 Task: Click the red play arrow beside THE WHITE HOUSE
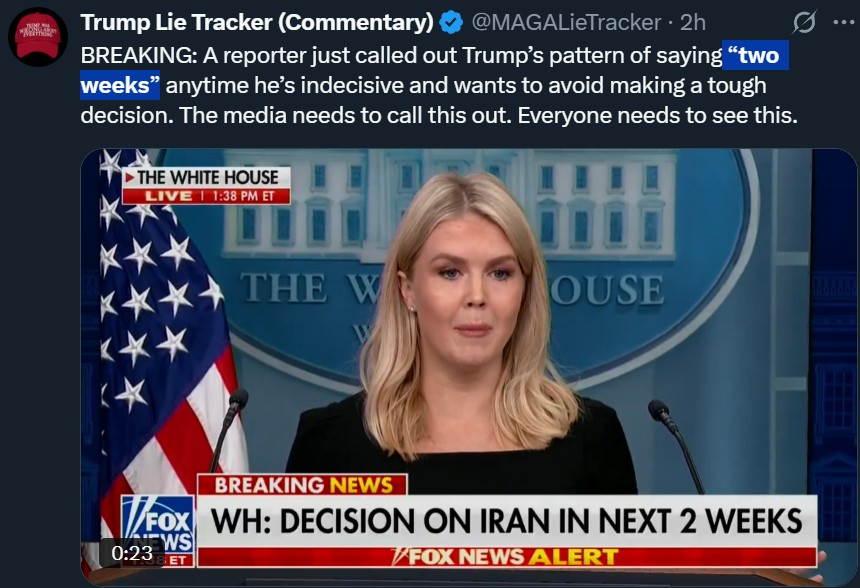coord(129,177)
